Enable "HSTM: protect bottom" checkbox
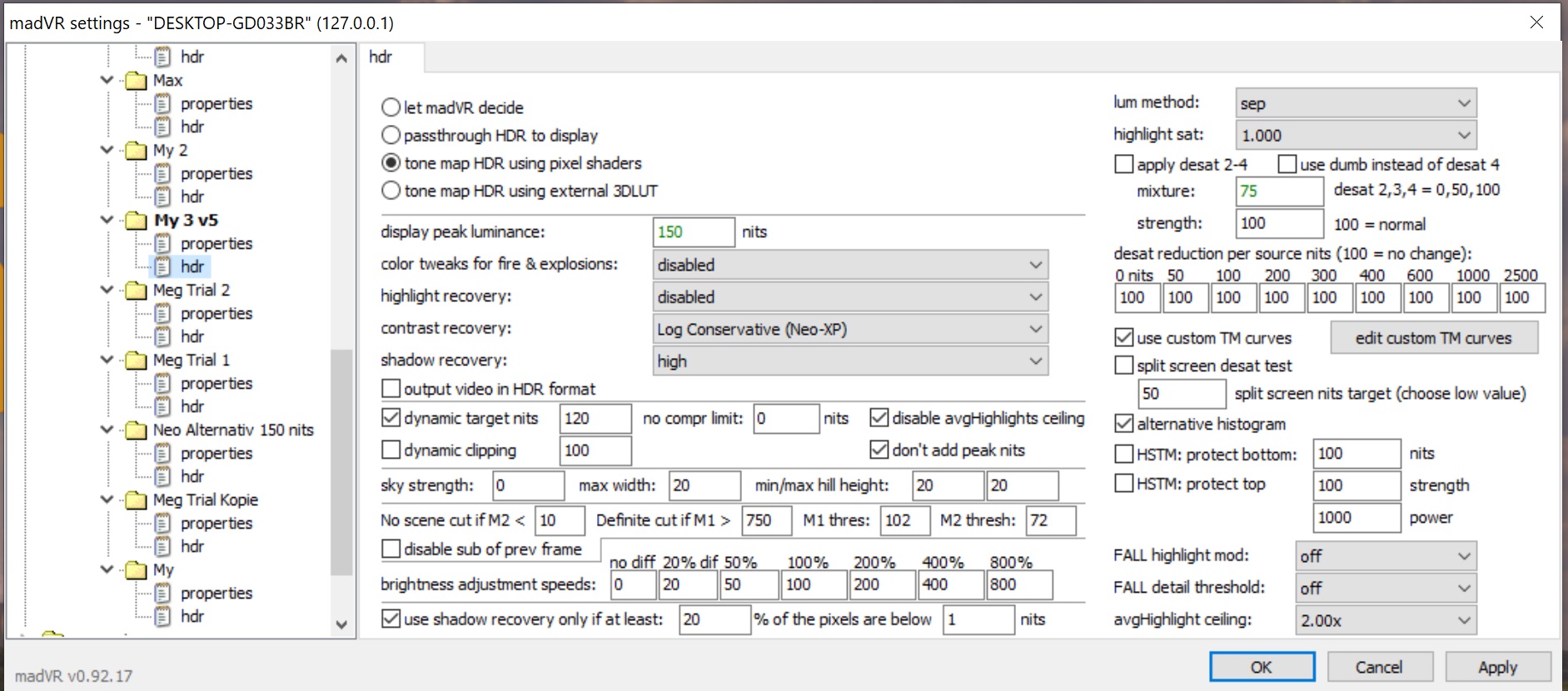The height and width of the screenshot is (691, 1568). coord(1123,454)
